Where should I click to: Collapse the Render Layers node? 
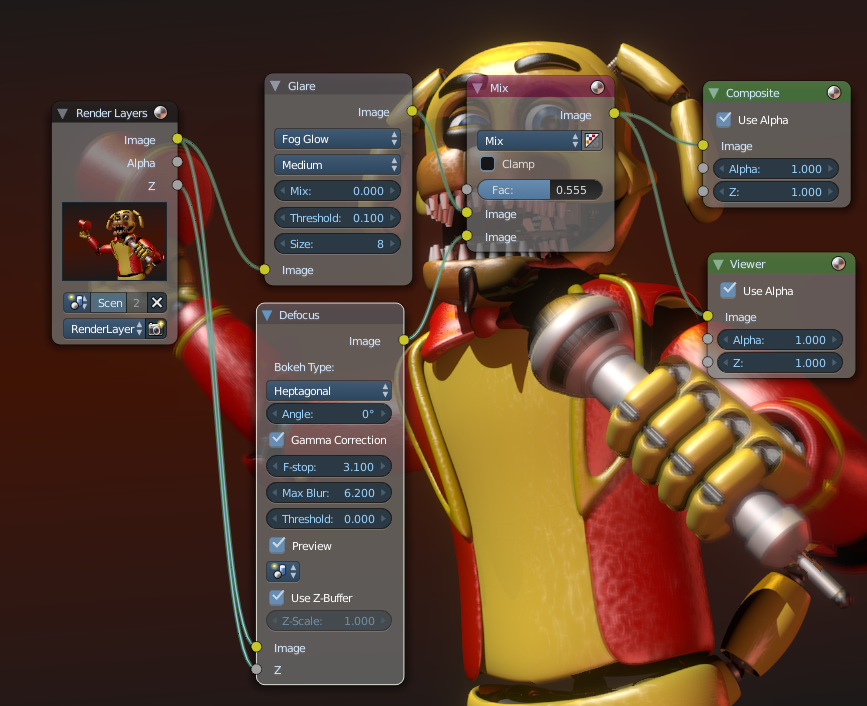[x=62, y=113]
